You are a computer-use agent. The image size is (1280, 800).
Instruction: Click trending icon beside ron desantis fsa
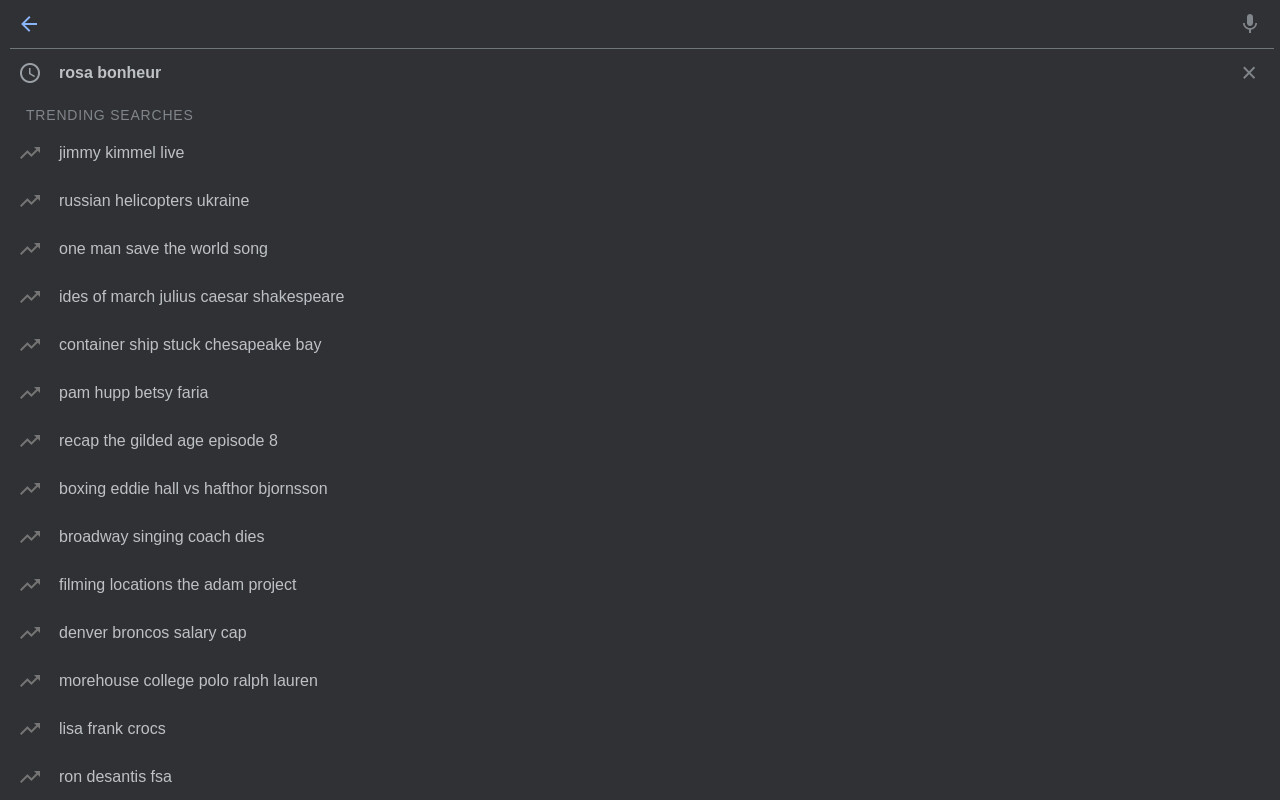point(30,777)
